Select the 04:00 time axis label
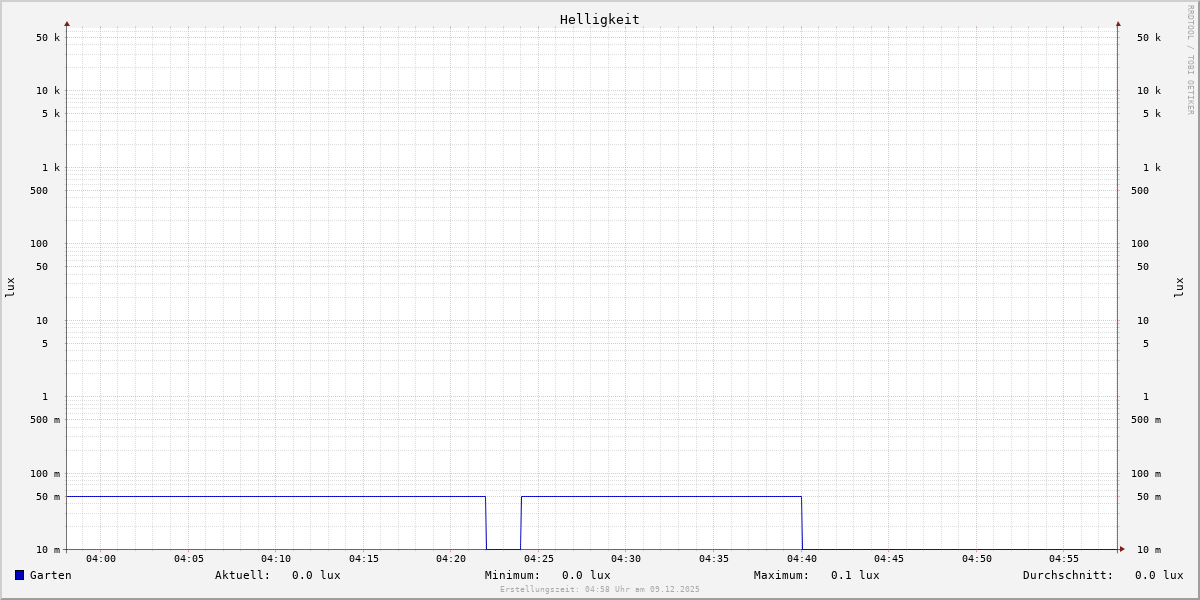The width and height of the screenshot is (1200, 600). point(101,559)
